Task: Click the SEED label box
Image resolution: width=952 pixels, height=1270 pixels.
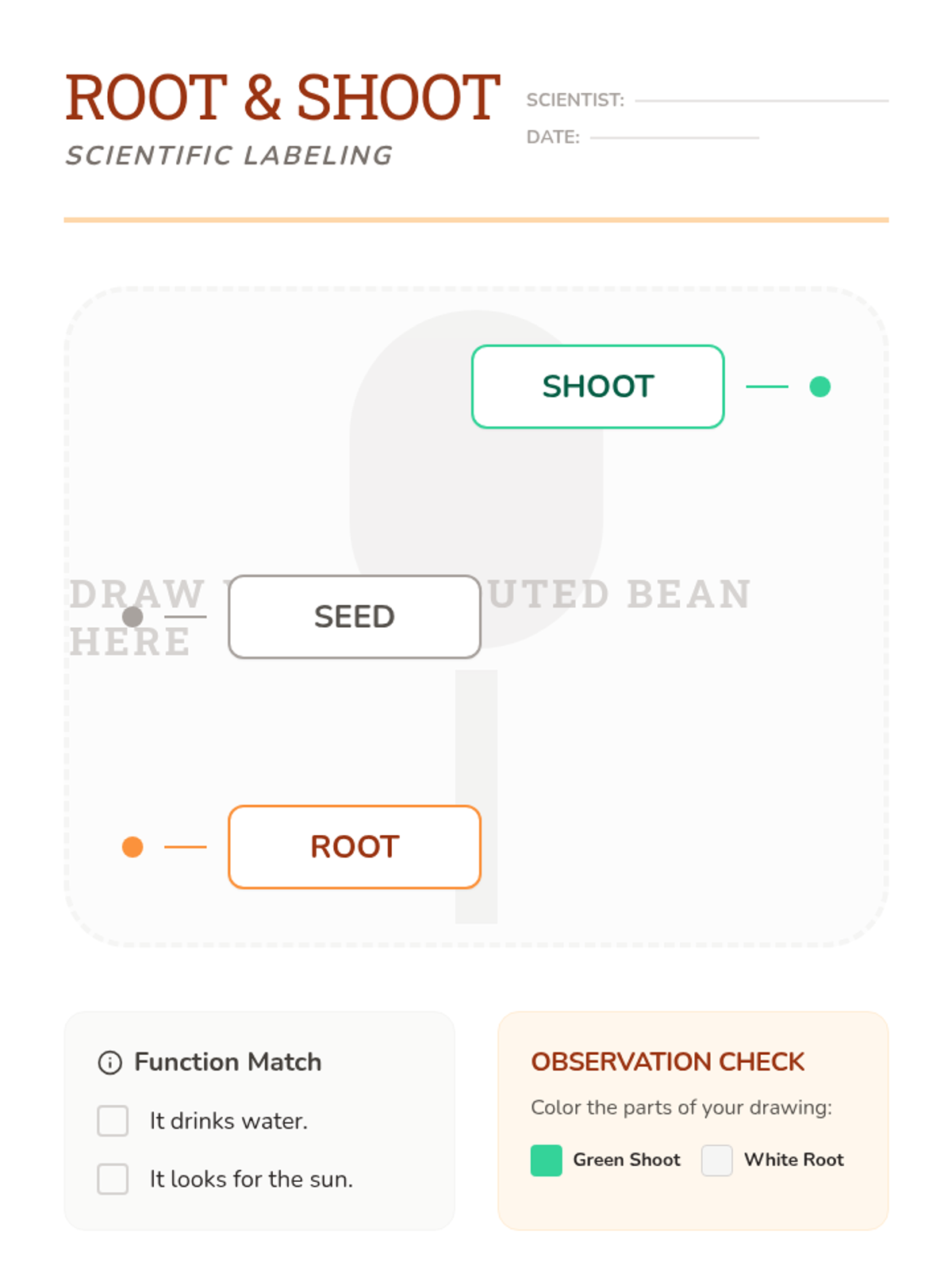Action: pyautogui.click(x=354, y=617)
